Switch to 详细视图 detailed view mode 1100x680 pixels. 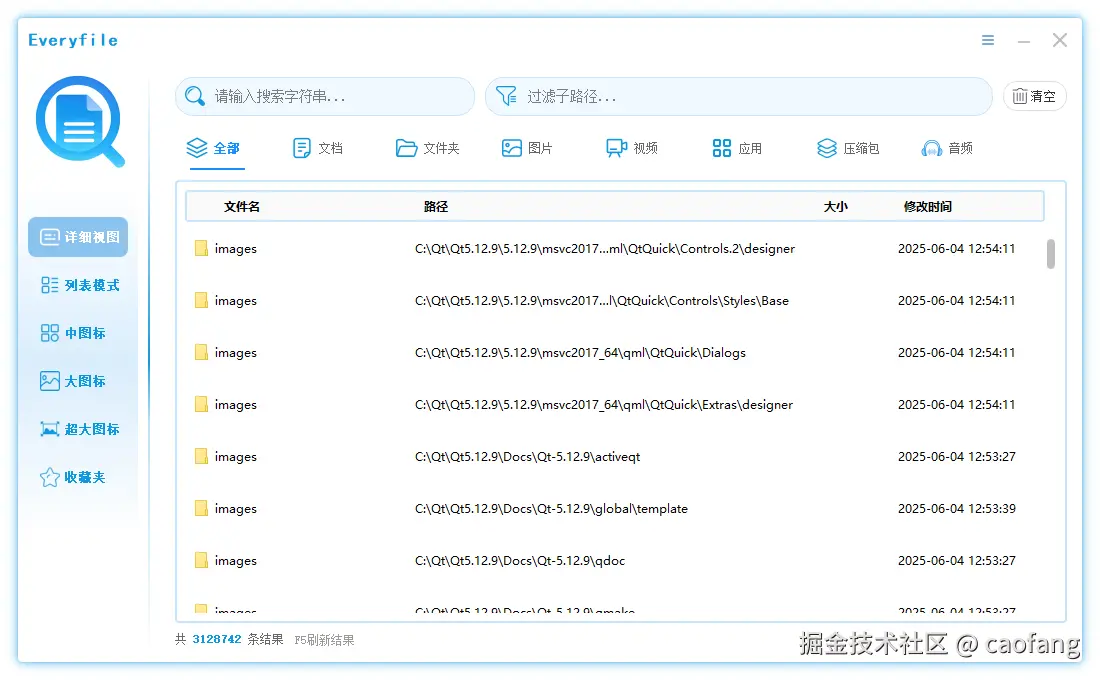pos(77,237)
